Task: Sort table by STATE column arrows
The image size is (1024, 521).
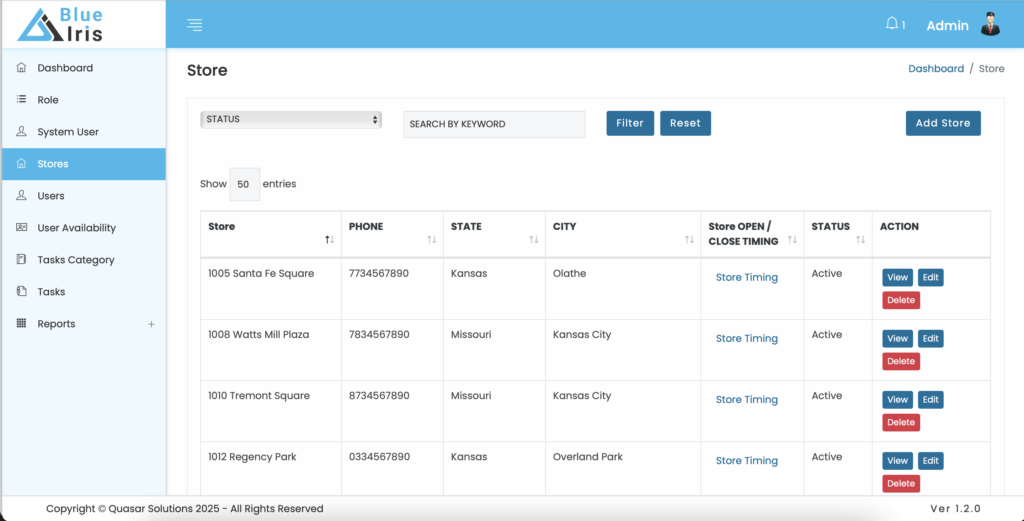Action: coord(534,240)
